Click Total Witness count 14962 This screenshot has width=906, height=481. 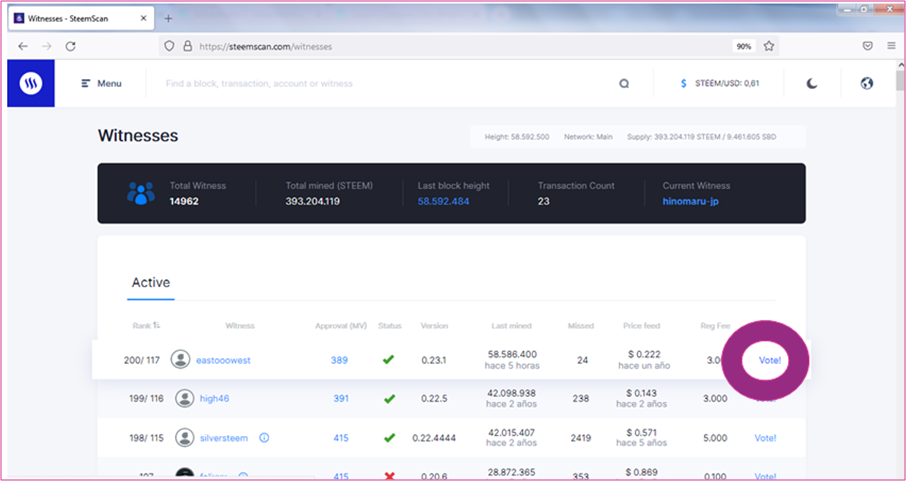click(184, 202)
